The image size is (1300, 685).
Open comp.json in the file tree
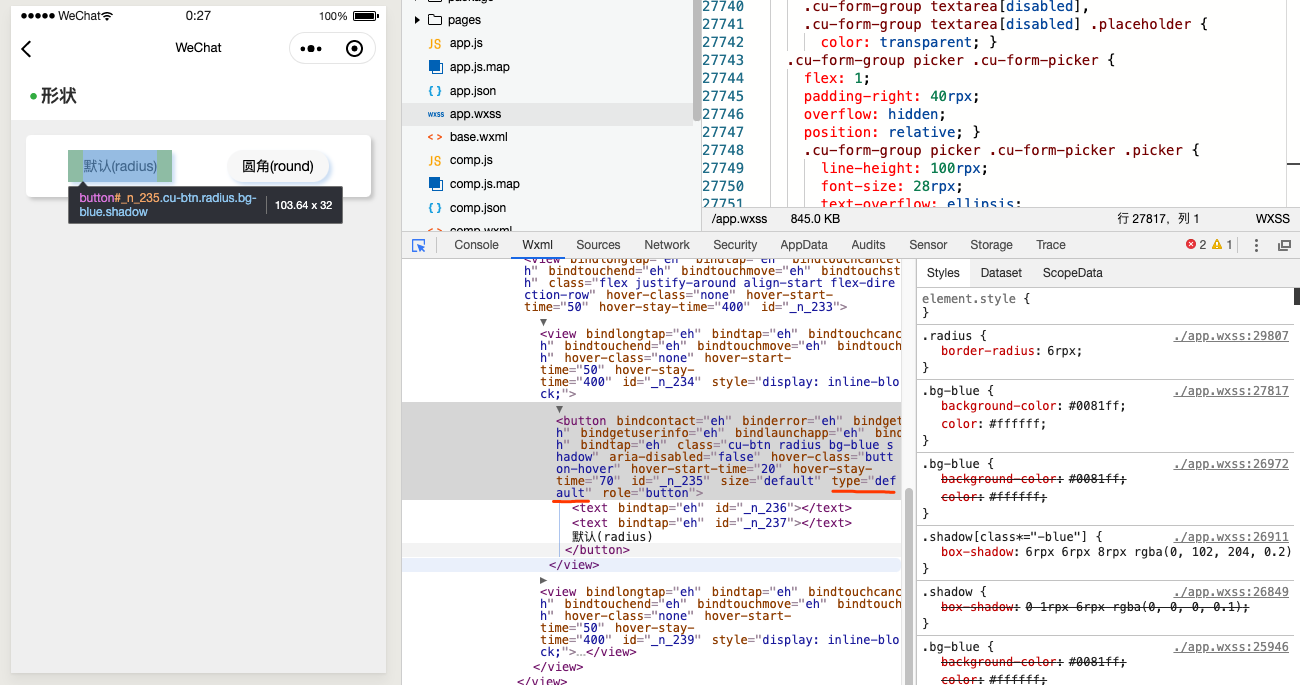pos(477,208)
